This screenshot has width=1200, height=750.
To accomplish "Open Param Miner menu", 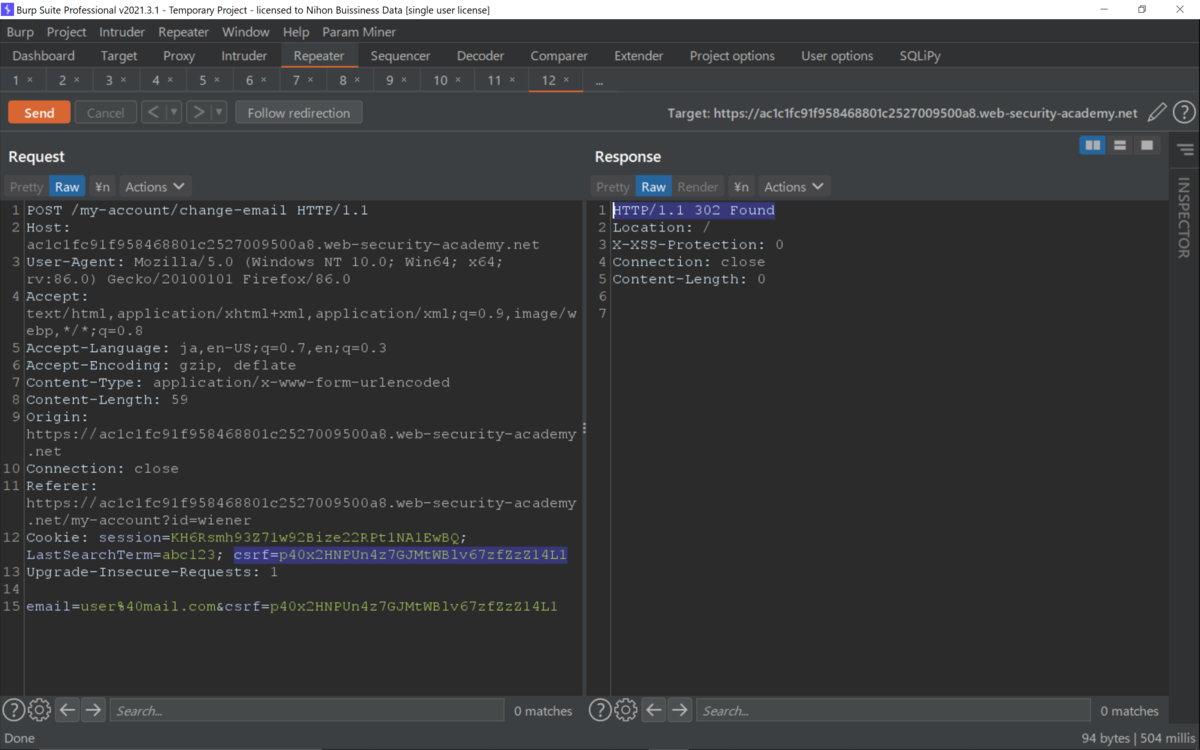I will 359,32.
